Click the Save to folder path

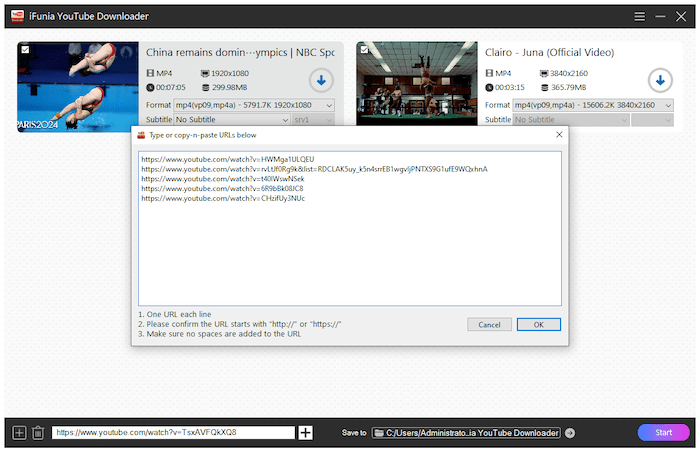click(466, 432)
